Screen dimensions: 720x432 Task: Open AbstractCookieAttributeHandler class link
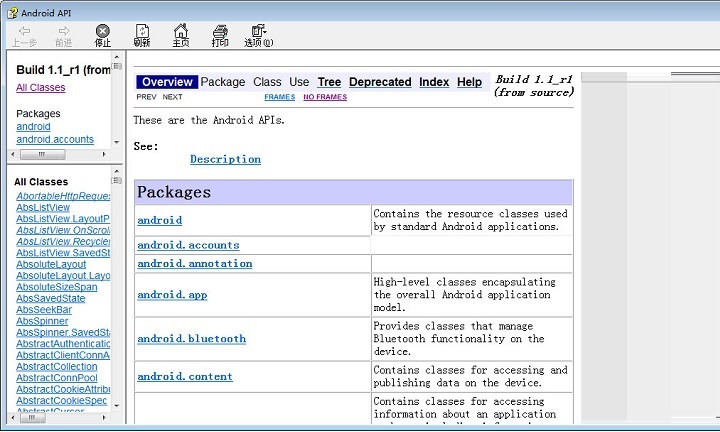pyautogui.click(x=63, y=389)
